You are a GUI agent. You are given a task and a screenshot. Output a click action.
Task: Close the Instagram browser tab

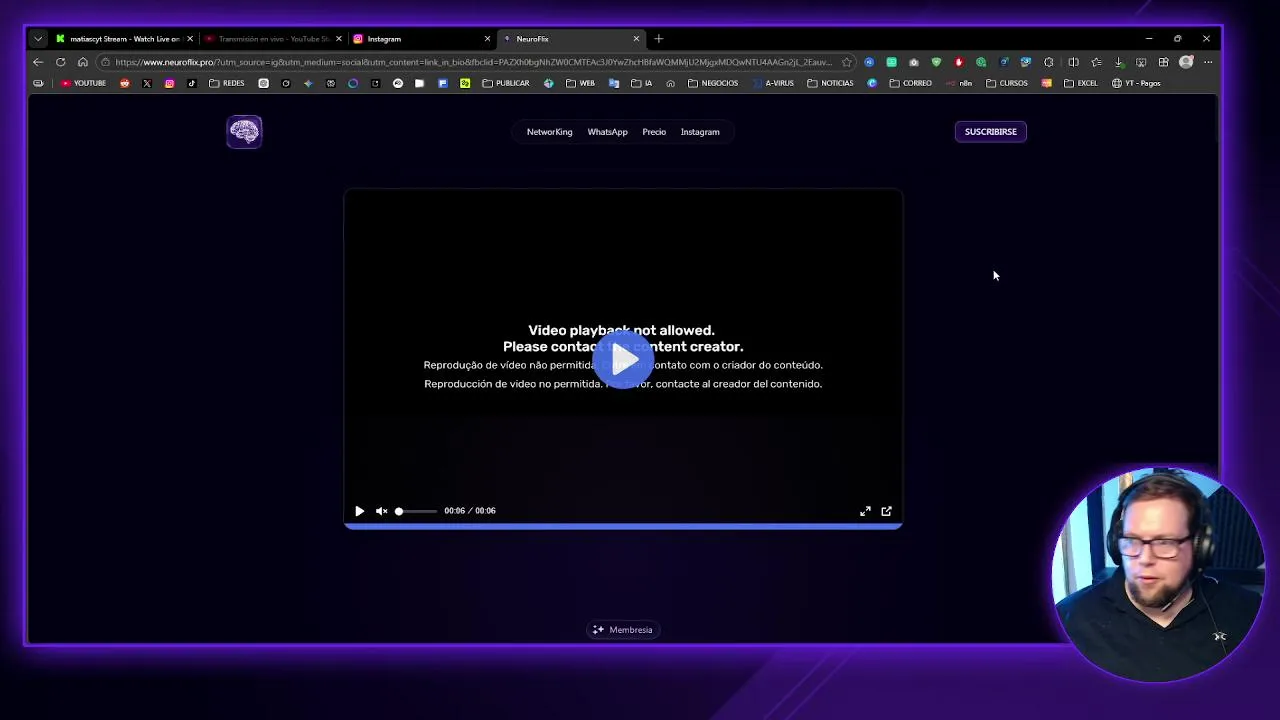coord(487,39)
